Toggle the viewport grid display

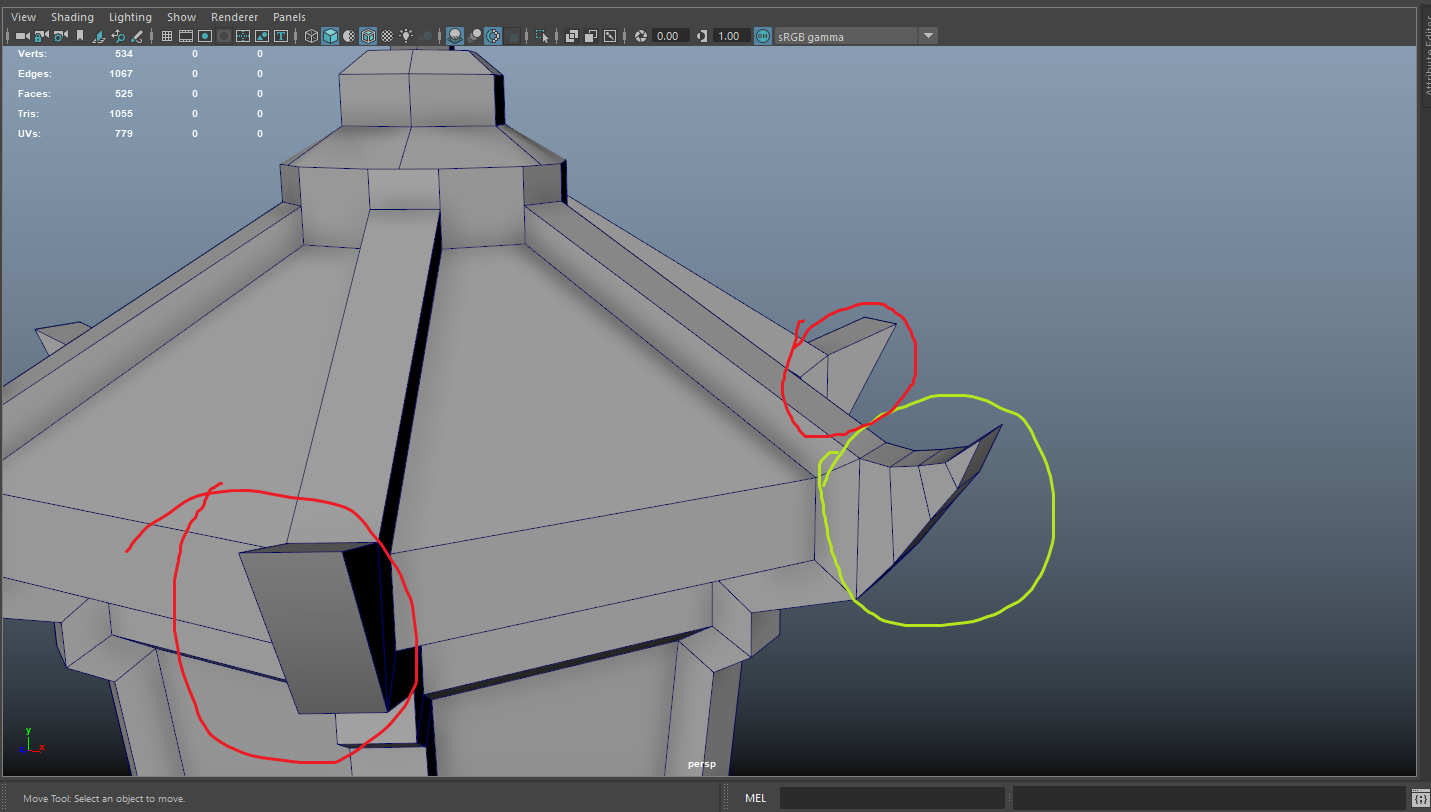click(x=166, y=35)
